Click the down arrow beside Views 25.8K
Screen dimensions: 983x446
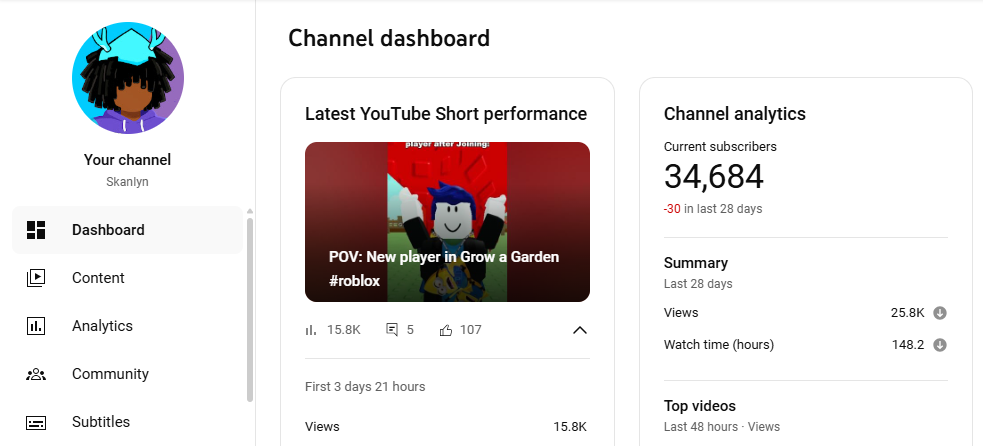point(939,313)
